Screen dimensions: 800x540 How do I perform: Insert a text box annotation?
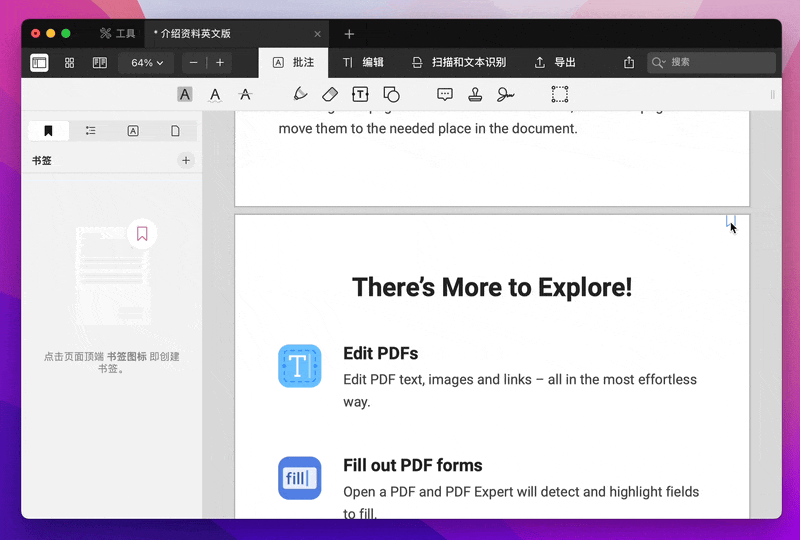[360, 94]
